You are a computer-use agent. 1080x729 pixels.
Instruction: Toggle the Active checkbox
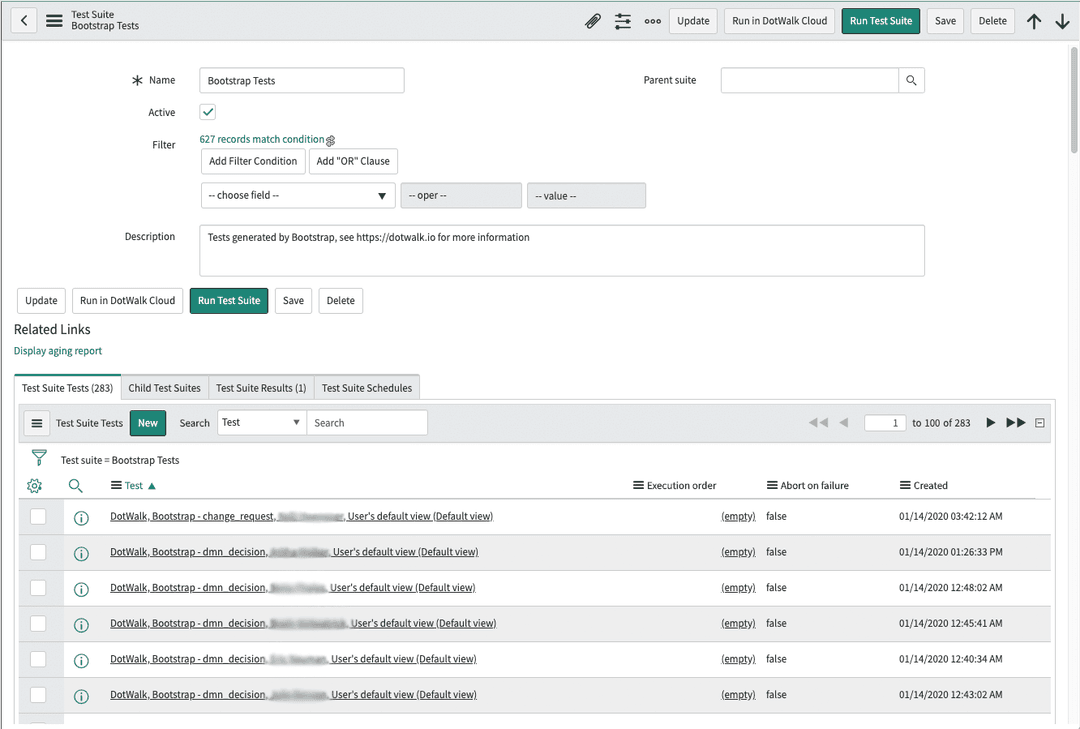[207, 112]
